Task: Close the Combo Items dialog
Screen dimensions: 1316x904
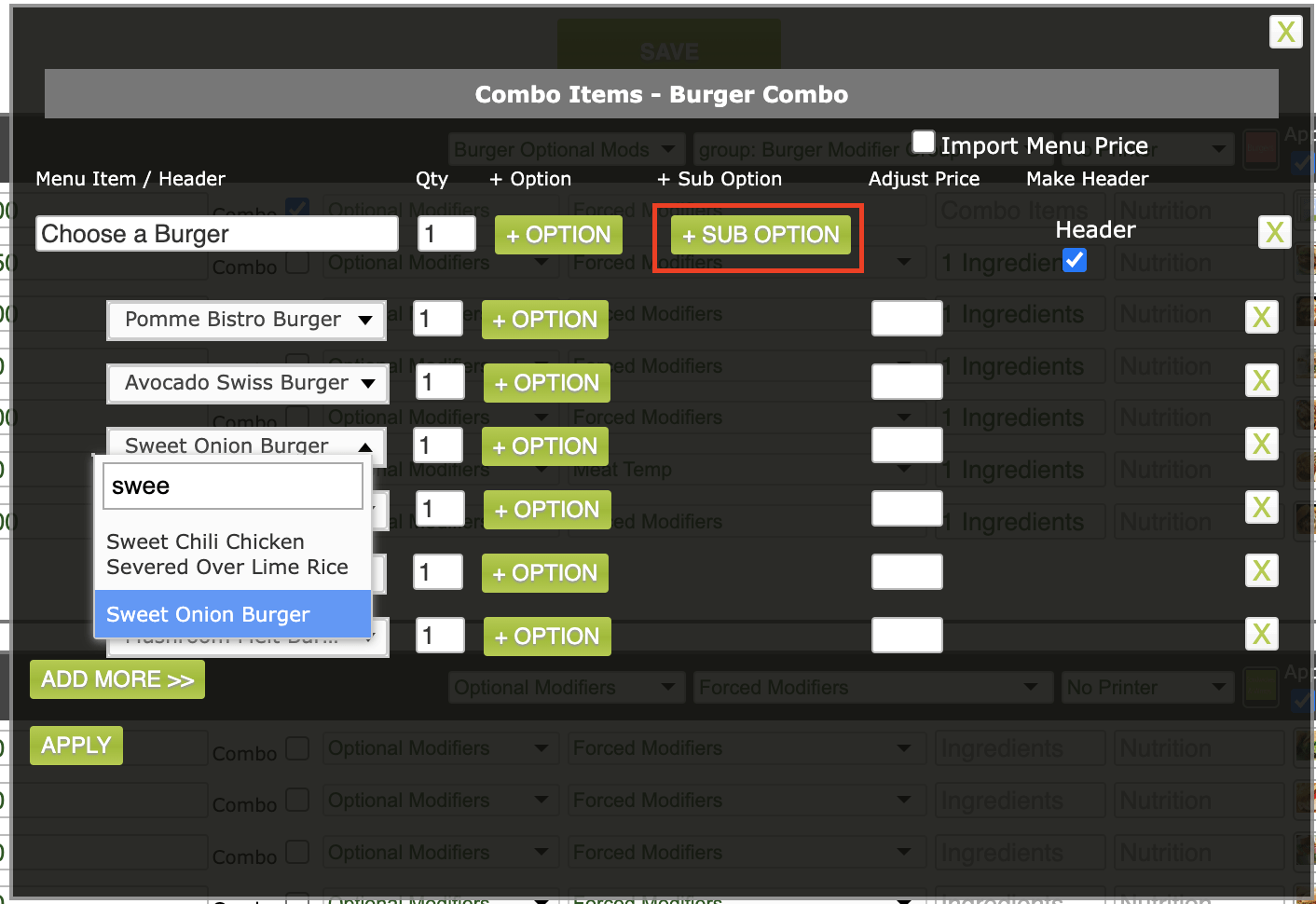Action: (x=1286, y=32)
